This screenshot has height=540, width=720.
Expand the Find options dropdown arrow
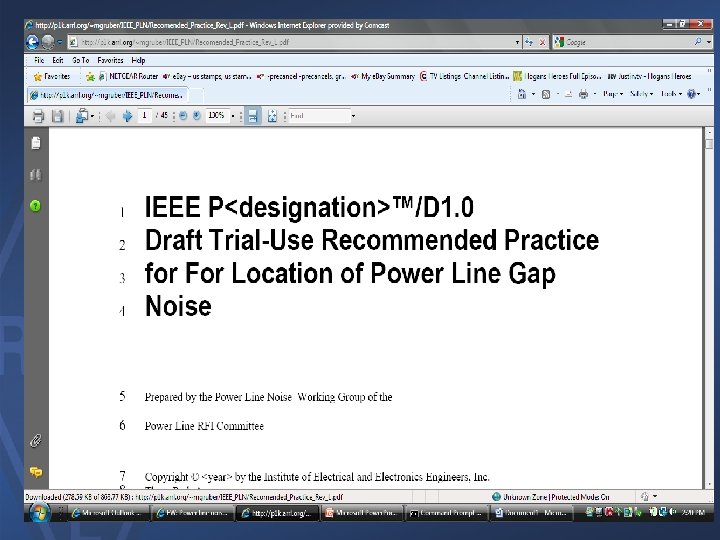pyautogui.click(x=353, y=116)
